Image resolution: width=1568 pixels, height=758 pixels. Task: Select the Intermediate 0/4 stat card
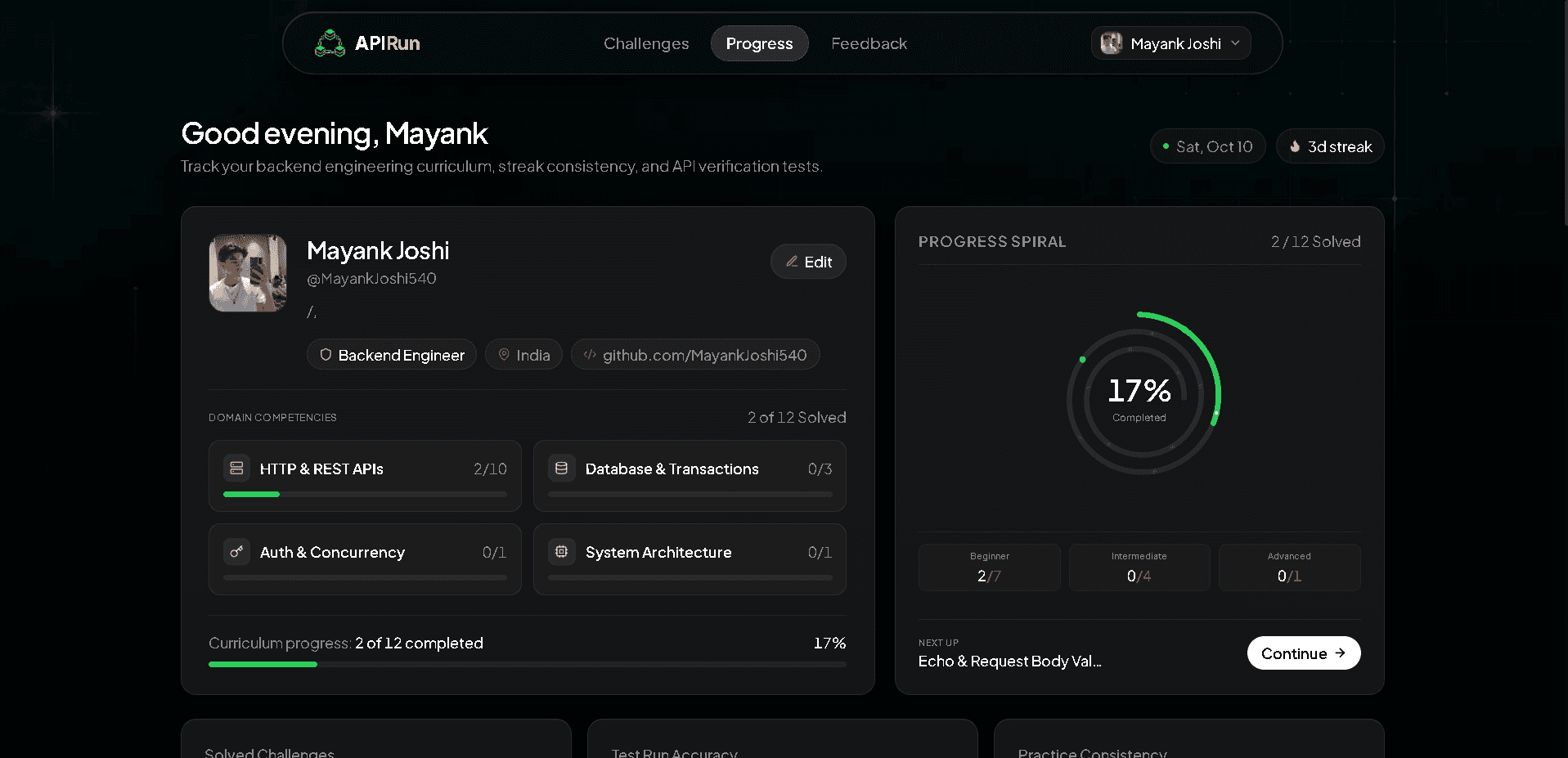coord(1139,567)
